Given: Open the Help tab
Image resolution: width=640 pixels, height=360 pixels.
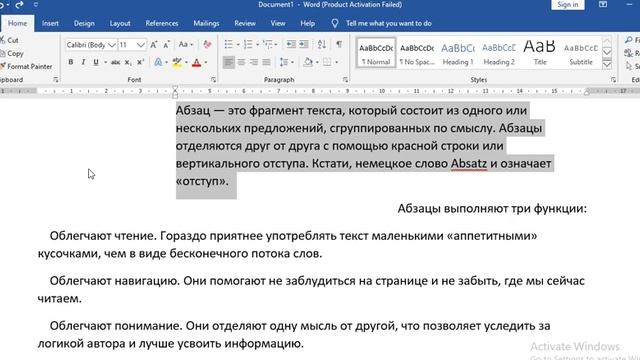Looking at the screenshot, I should pyautogui.click(x=307, y=23).
